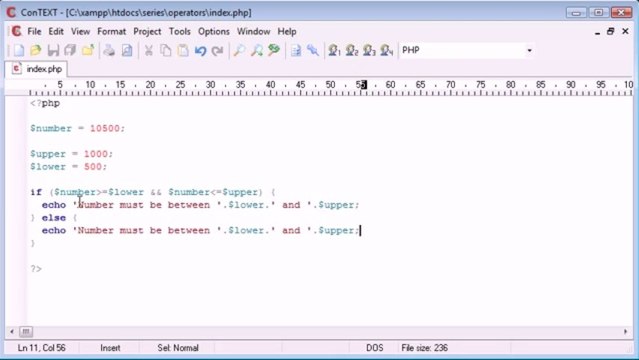Click the Word Wrap page icon

tap(296, 51)
